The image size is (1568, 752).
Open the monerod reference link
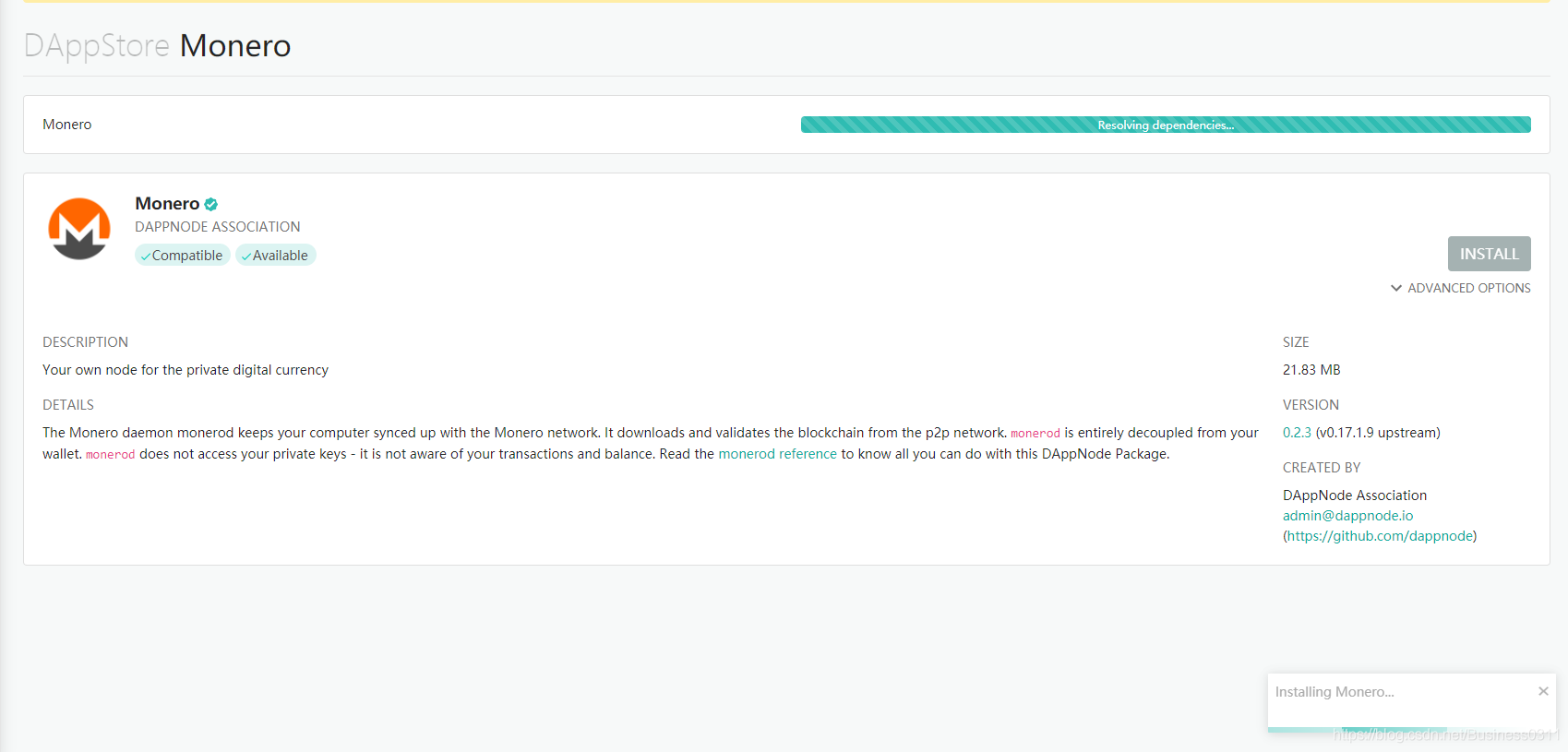pyautogui.click(x=778, y=454)
